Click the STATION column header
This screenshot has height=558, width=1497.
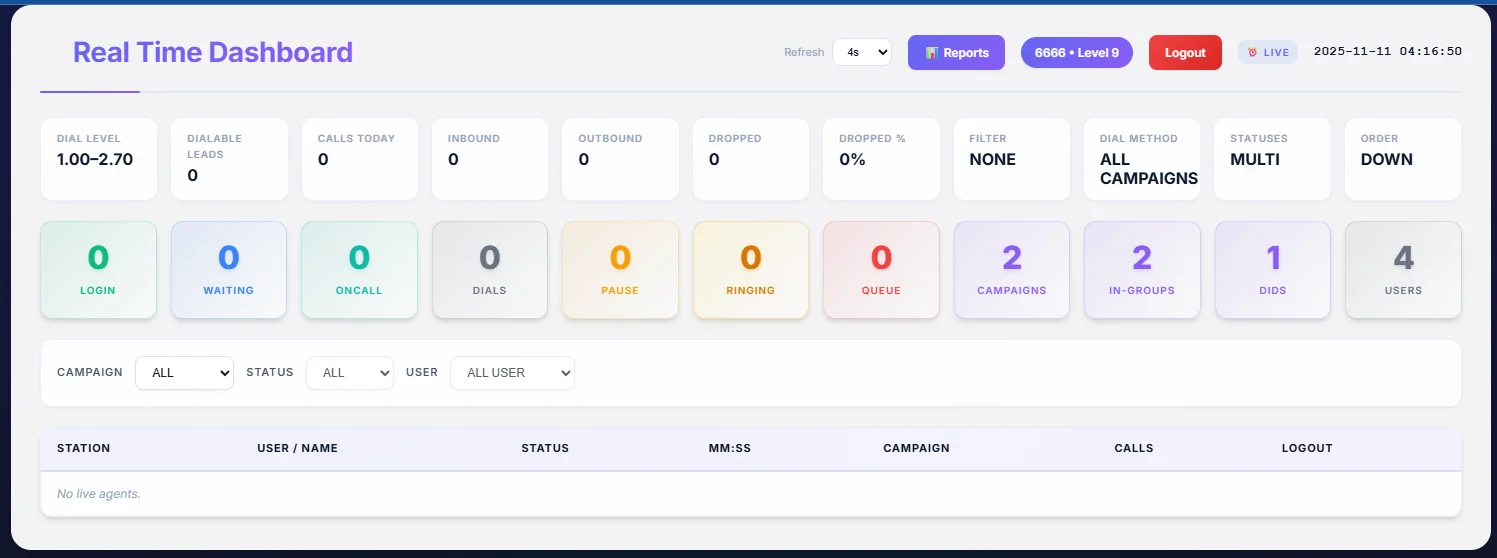tap(84, 448)
